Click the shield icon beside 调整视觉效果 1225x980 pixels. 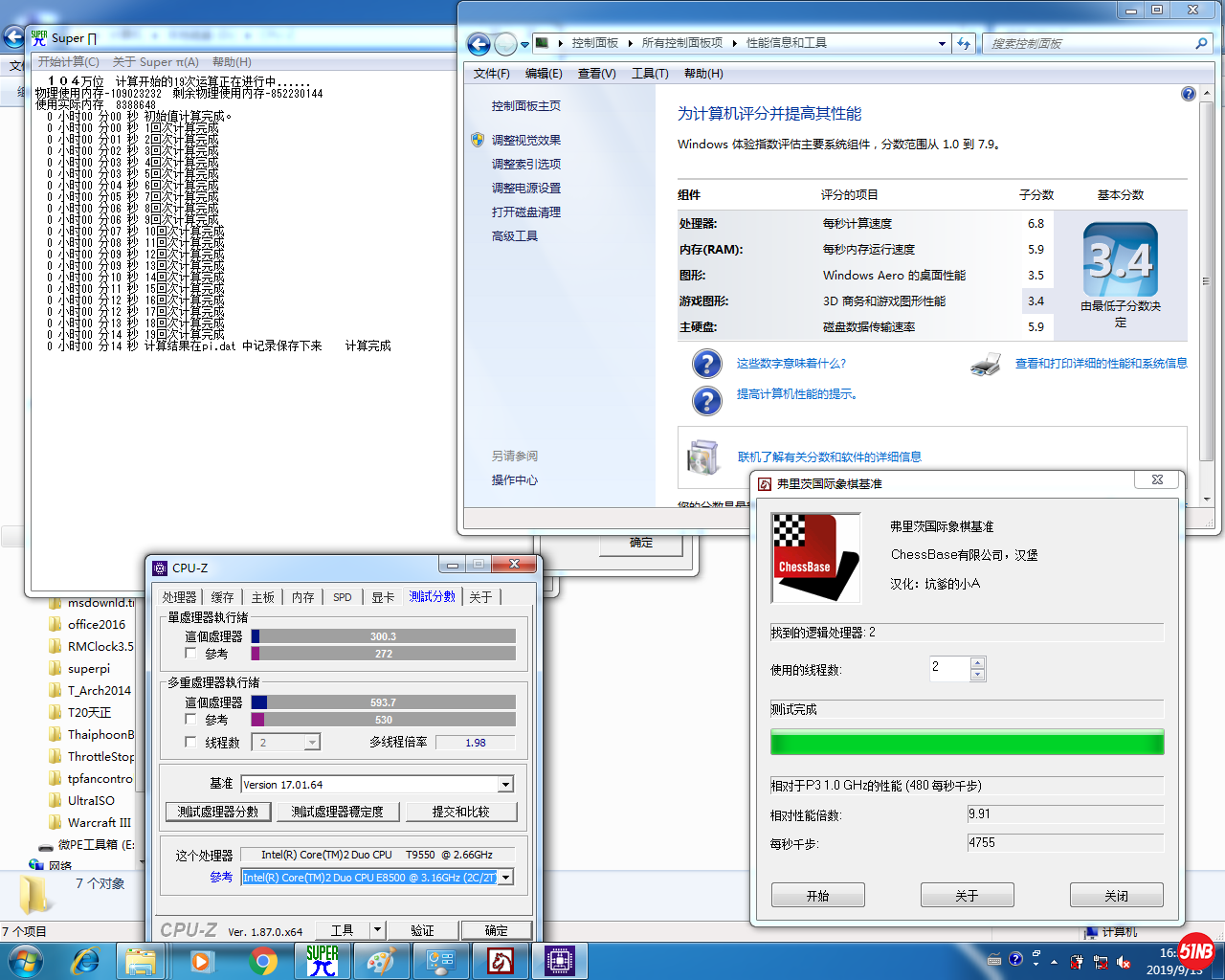pos(478,140)
